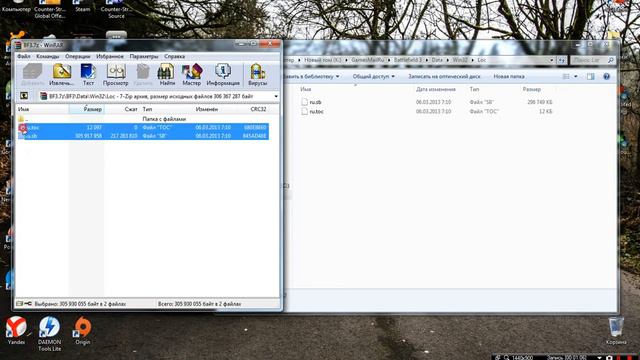
Task: Sort WinRAR list by Размер column
Action: pos(87,109)
